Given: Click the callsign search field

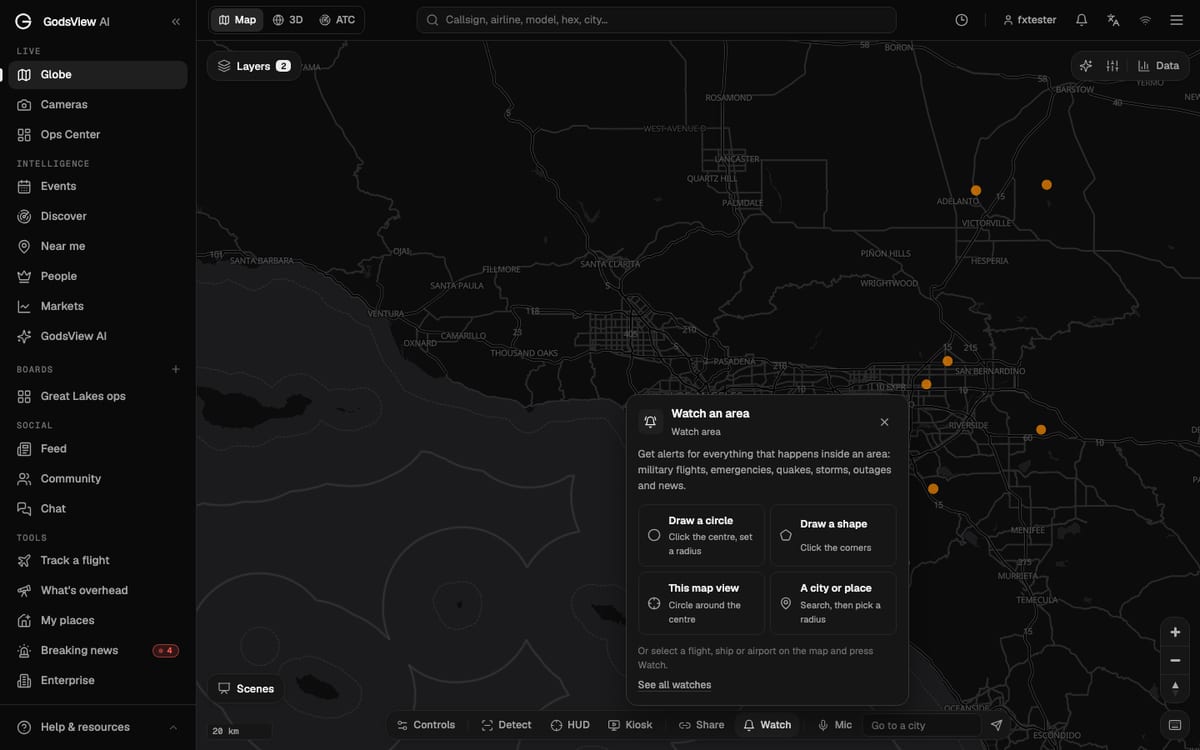Looking at the screenshot, I should tap(656, 20).
